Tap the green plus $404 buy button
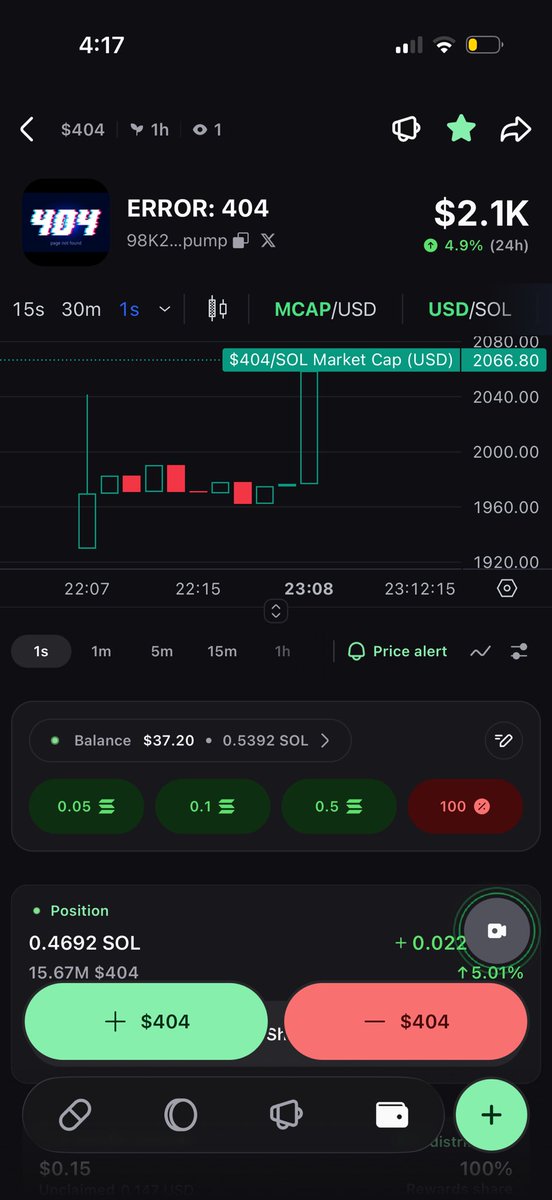The height and width of the screenshot is (1200, 552). coord(146,1021)
